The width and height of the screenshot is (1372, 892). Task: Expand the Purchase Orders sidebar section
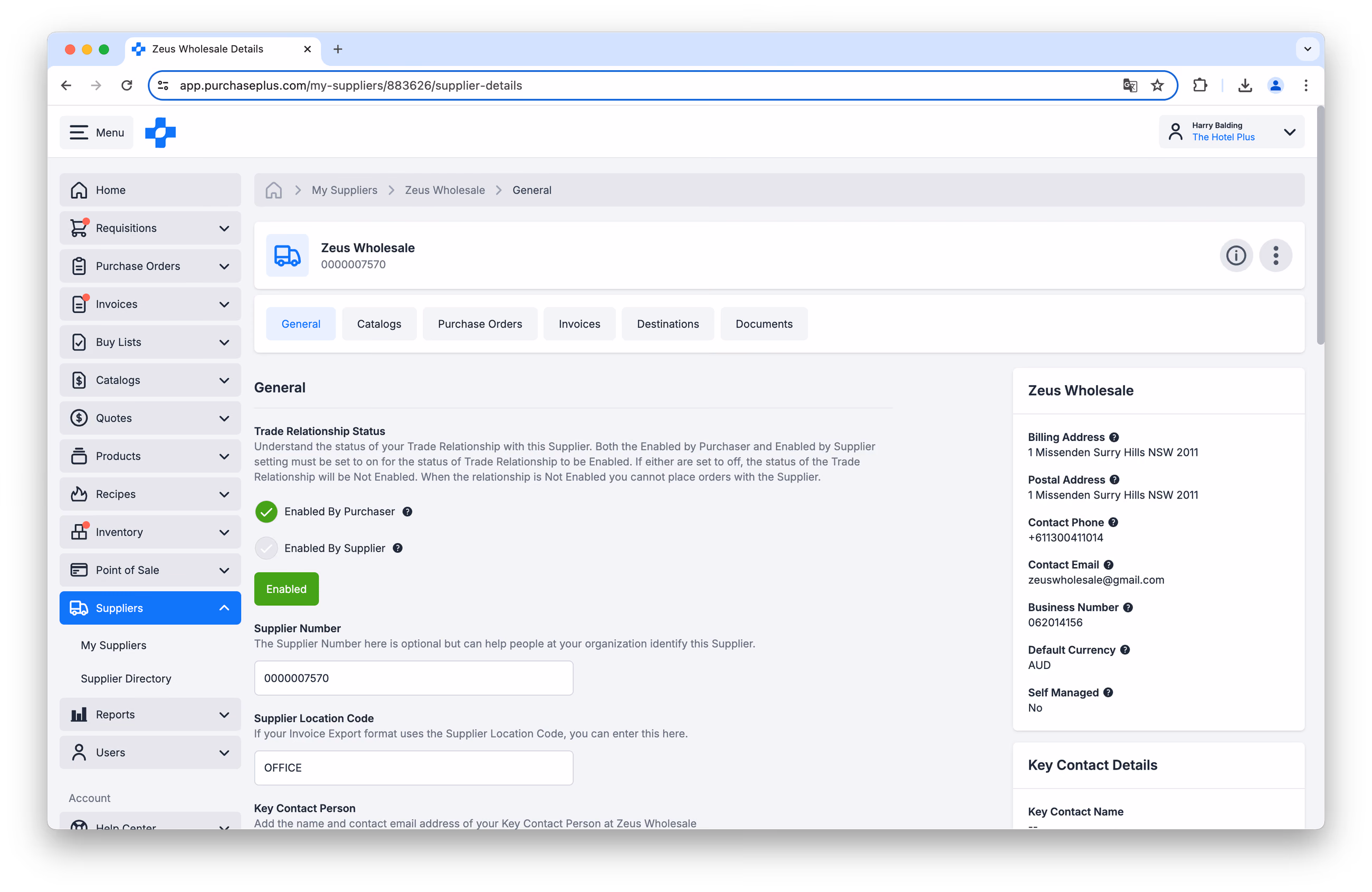[150, 266]
